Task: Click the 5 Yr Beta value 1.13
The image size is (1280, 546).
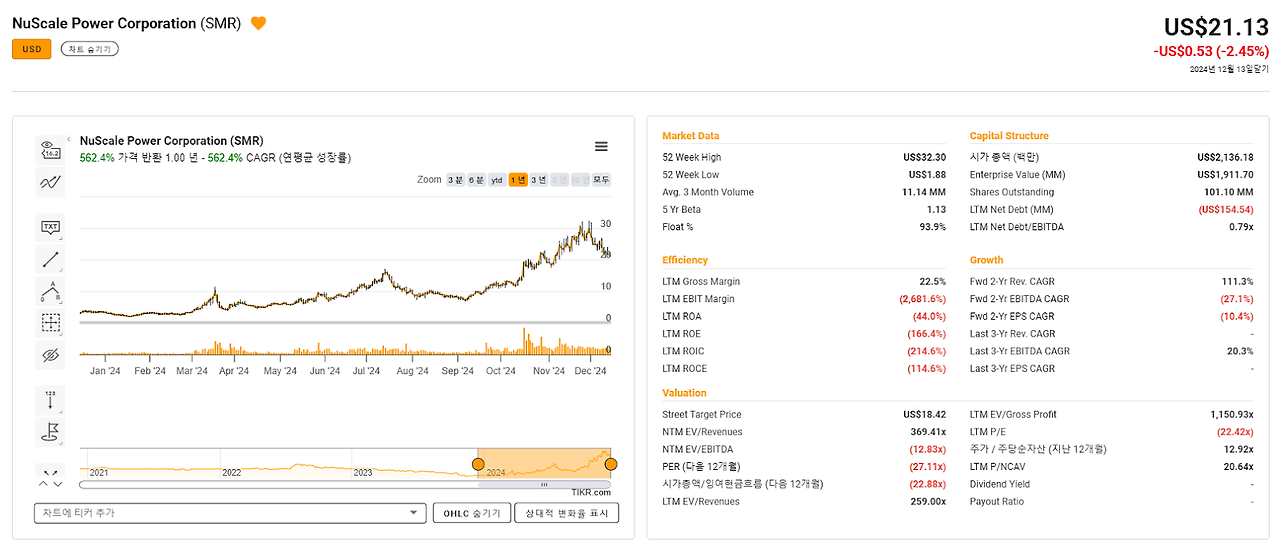Action: point(936,210)
